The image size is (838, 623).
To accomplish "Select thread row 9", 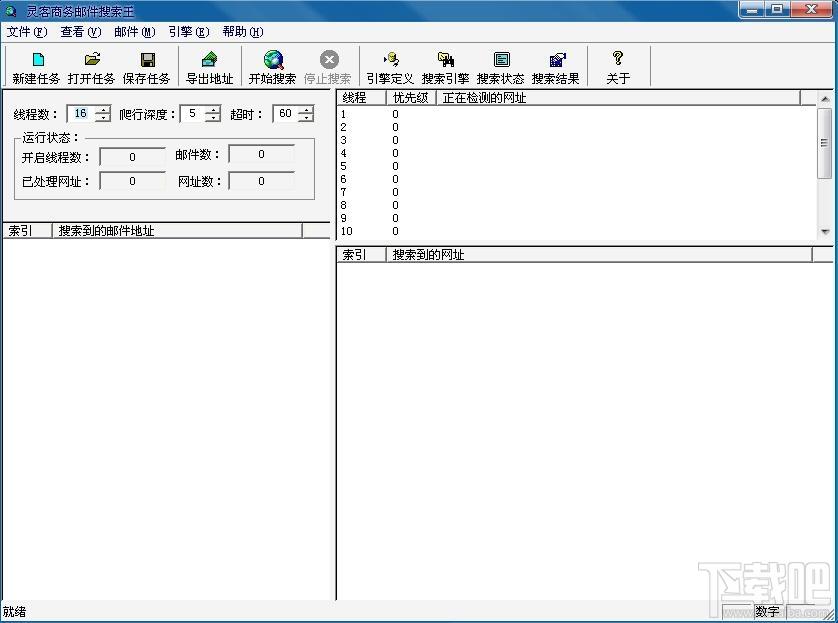I will tap(577, 218).
